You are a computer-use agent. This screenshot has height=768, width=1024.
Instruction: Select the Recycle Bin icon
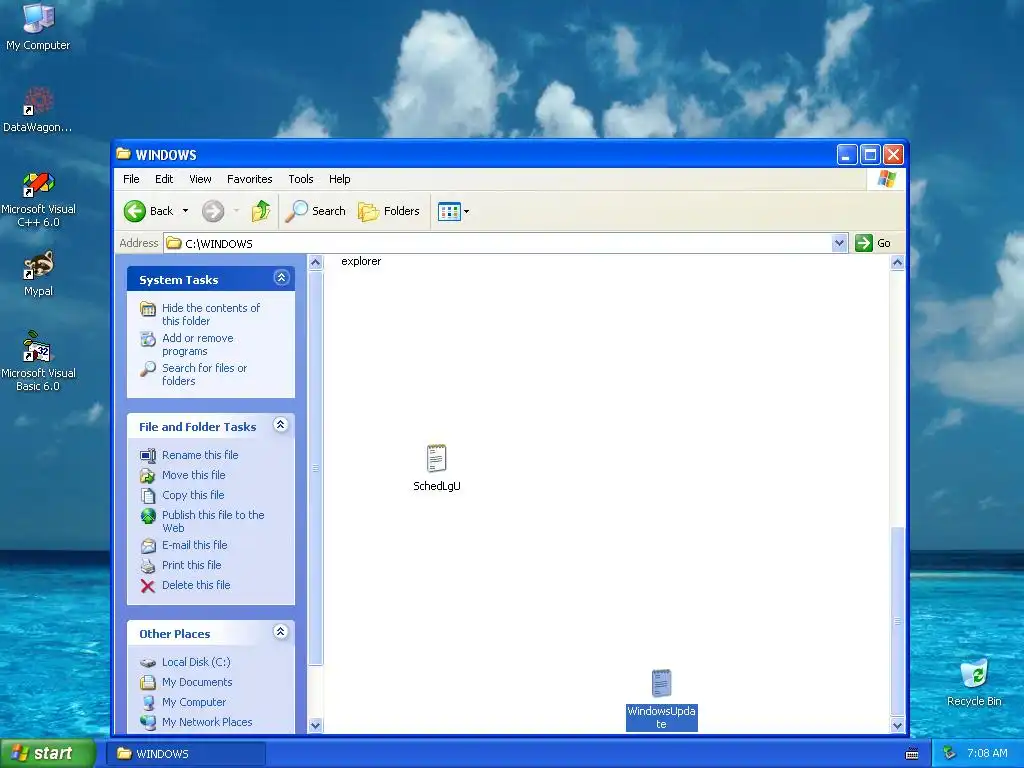(x=974, y=682)
